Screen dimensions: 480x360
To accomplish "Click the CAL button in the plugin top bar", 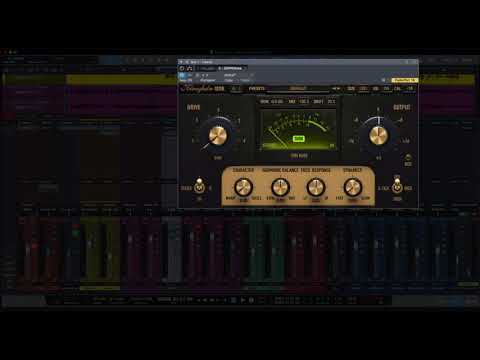I will pyautogui.click(x=397, y=89).
